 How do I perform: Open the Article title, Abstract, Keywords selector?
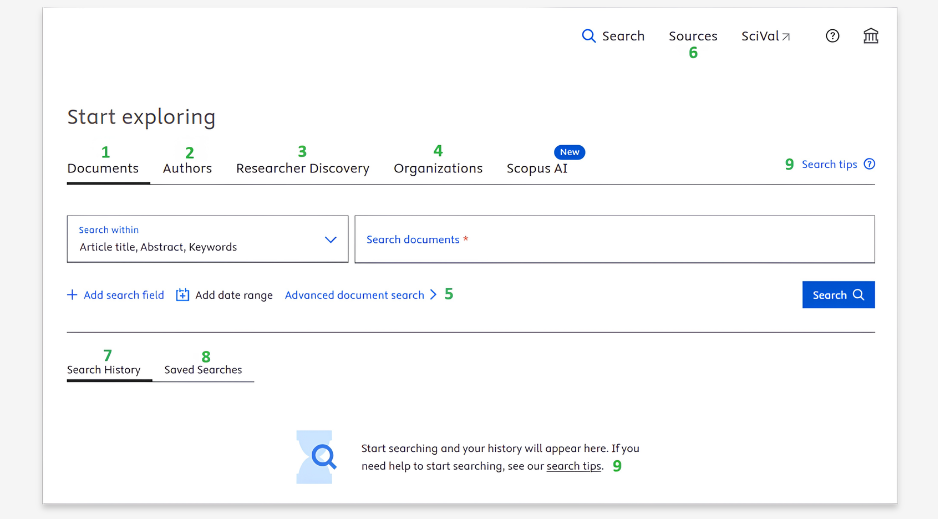tap(208, 239)
